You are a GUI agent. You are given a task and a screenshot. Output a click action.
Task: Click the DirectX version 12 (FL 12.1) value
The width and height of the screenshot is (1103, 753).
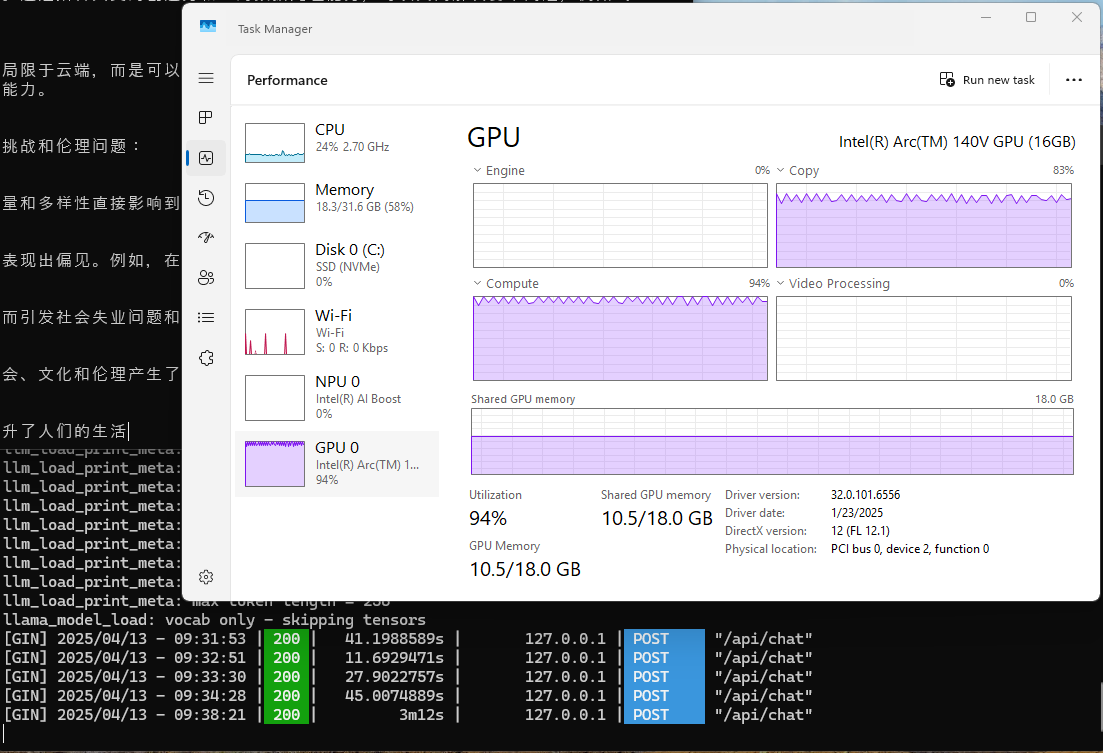coord(860,531)
